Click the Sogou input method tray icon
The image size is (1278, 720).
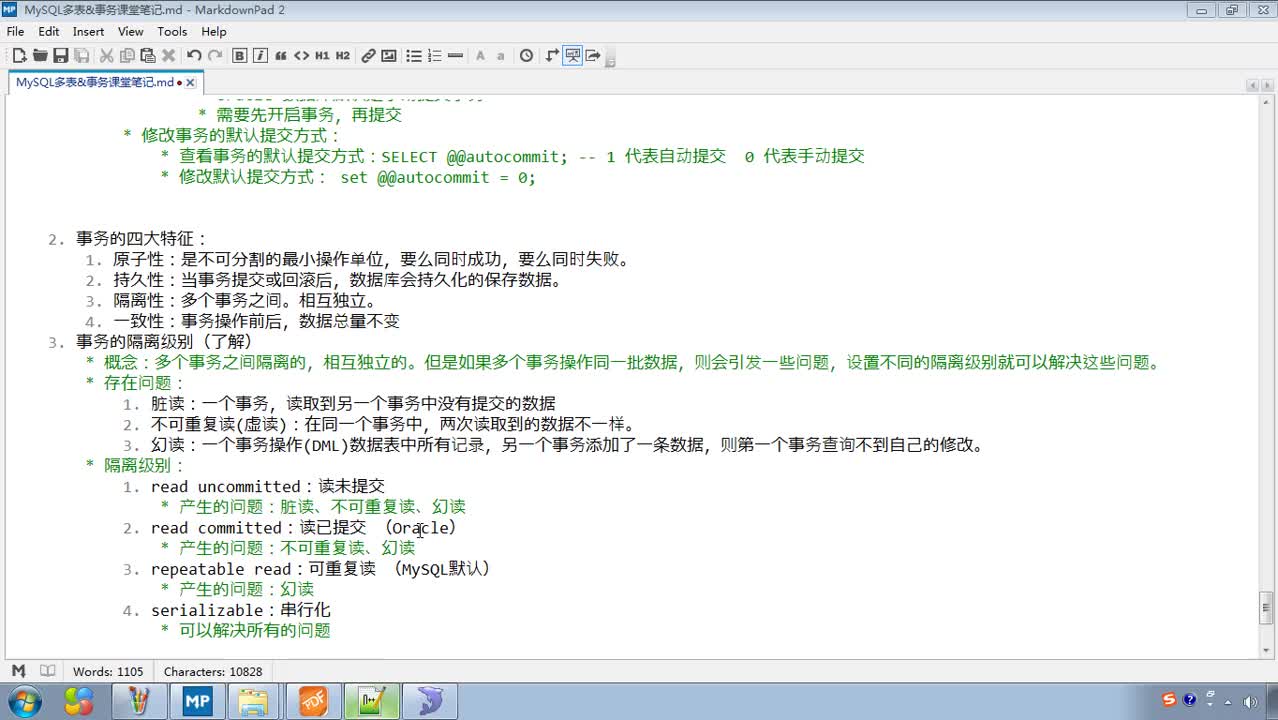coord(1169,700)
